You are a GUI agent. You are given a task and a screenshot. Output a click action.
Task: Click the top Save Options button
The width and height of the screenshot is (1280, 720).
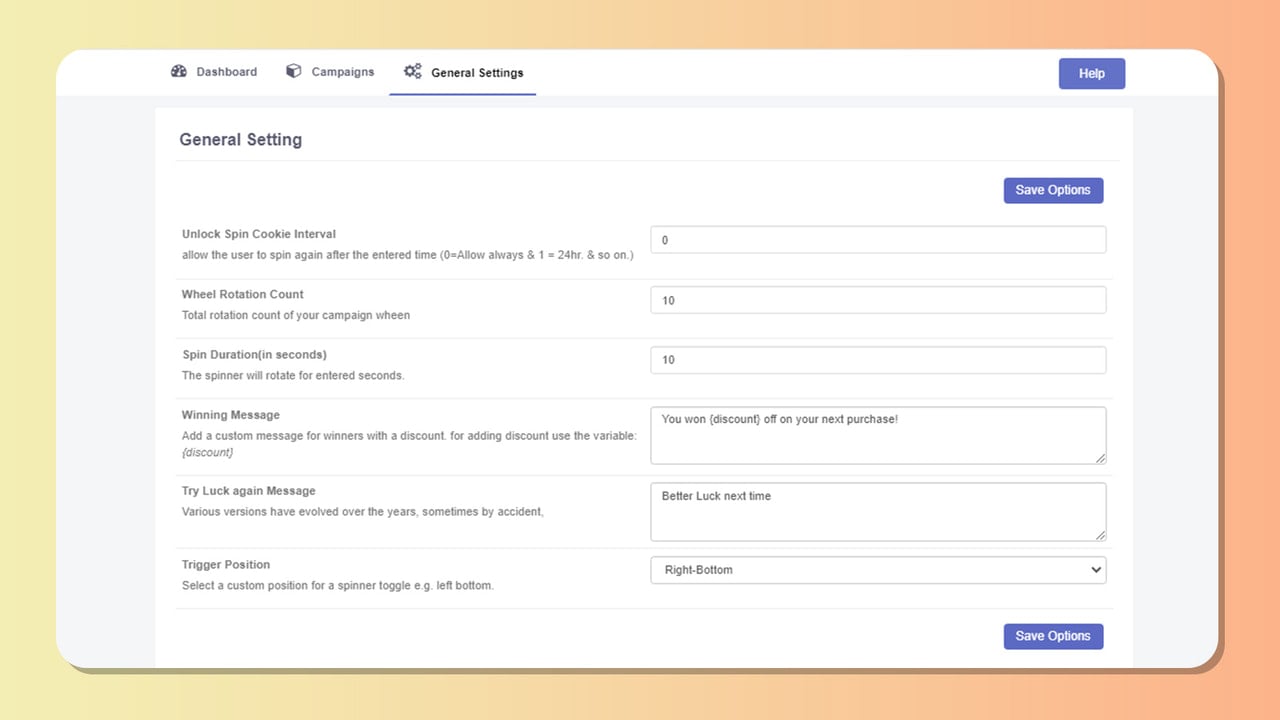point(1053,190)
